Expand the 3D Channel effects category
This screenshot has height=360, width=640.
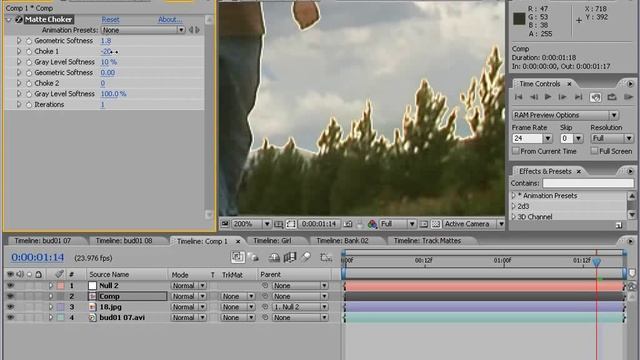click(514, 217)
